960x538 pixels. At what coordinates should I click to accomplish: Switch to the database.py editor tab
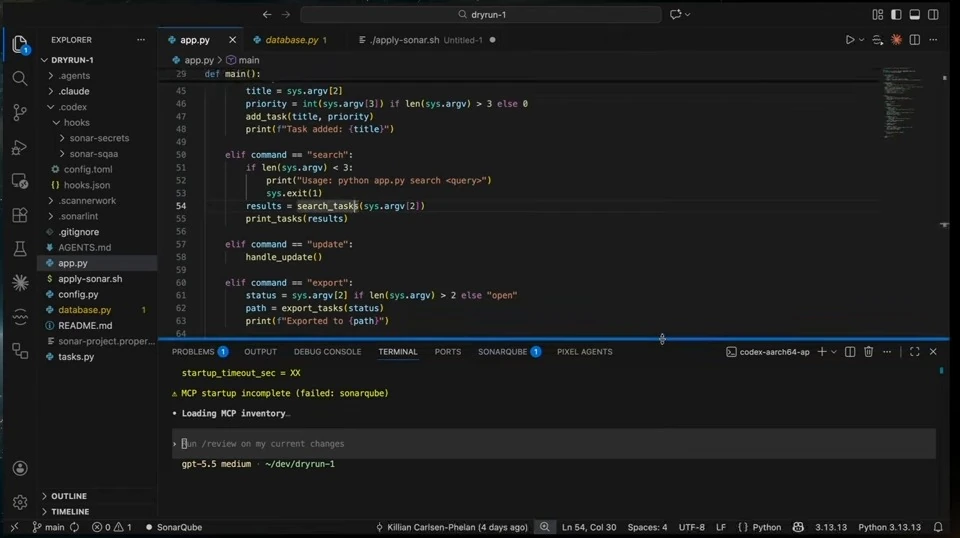(291, 40)
